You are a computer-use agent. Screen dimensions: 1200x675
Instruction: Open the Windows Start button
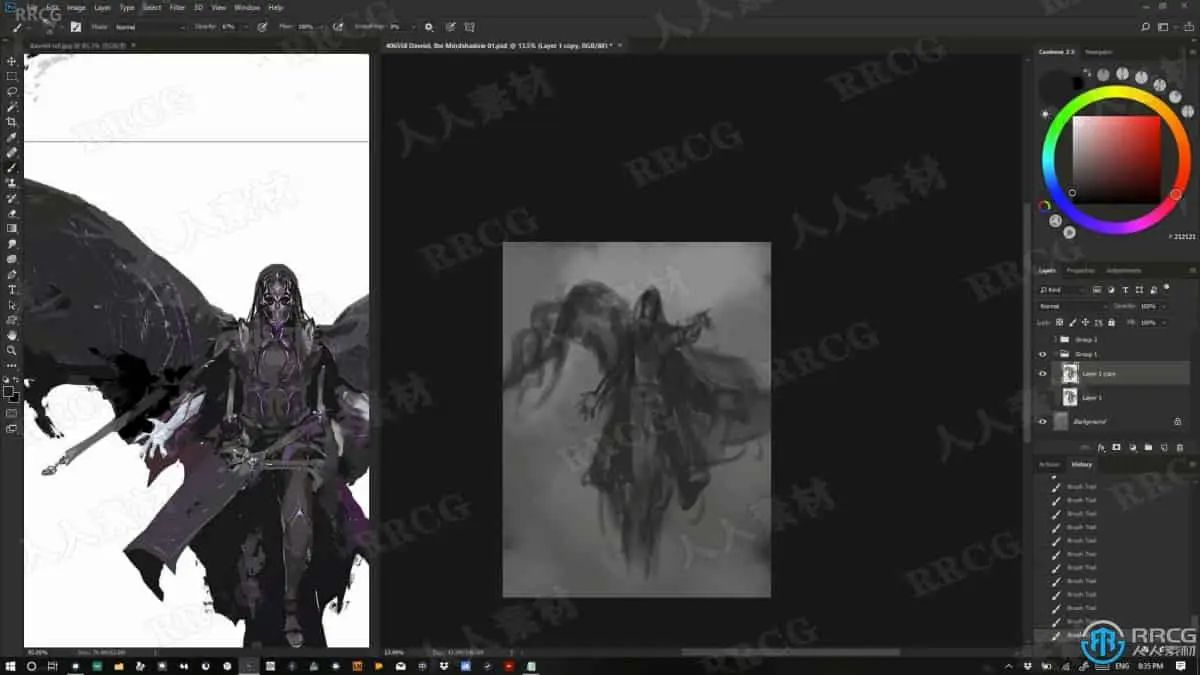[x=10, y=665]
